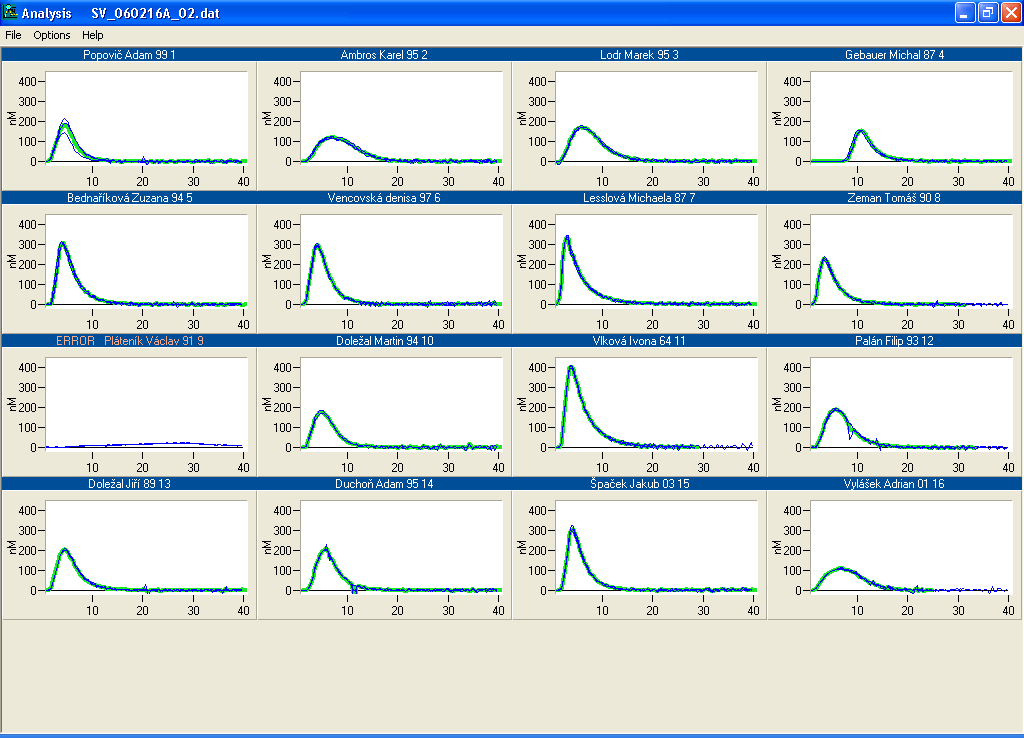Open the Duchoň Adam curve chart

tap(402, 545)
